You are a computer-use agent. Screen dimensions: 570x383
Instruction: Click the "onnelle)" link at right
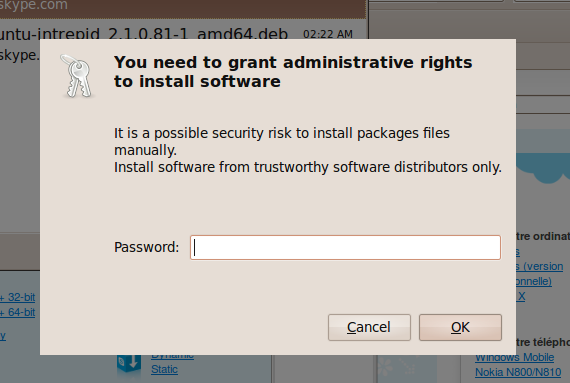(x=534, y=281)
